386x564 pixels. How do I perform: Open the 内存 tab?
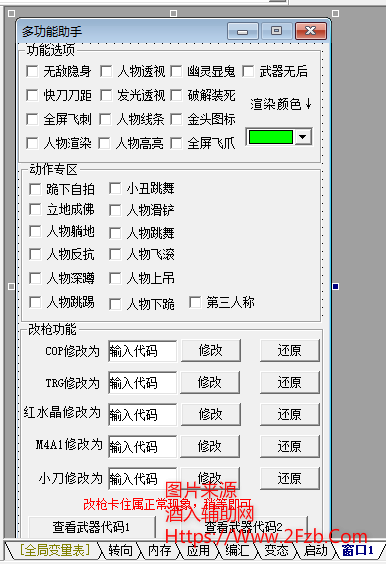click(x=160, y=550)
